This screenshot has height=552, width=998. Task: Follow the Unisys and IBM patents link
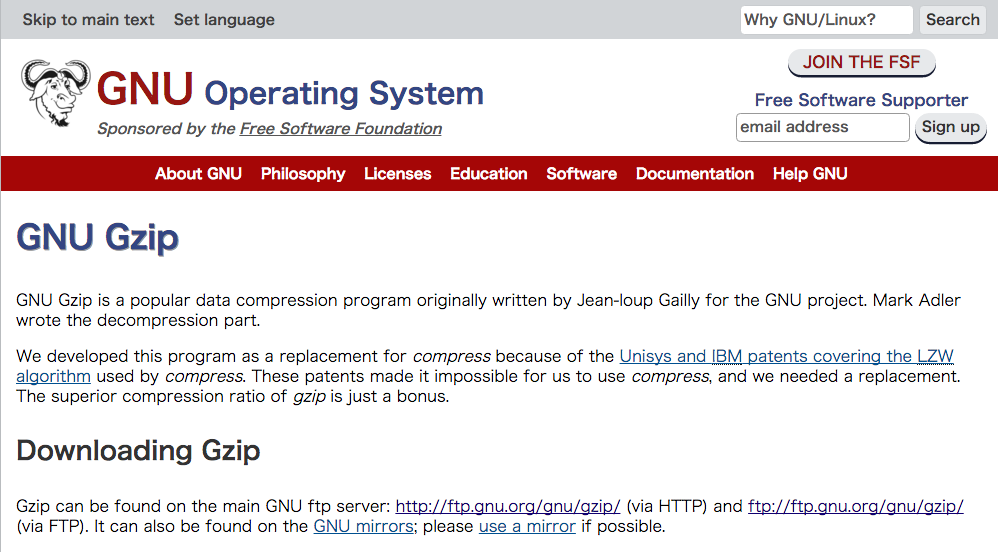click(786, 357)
